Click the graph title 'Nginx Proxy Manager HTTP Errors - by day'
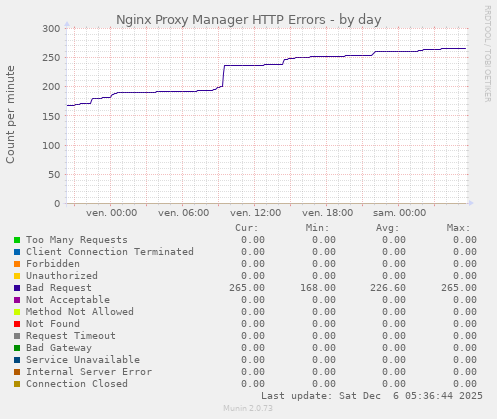 [x=248, y=20]
